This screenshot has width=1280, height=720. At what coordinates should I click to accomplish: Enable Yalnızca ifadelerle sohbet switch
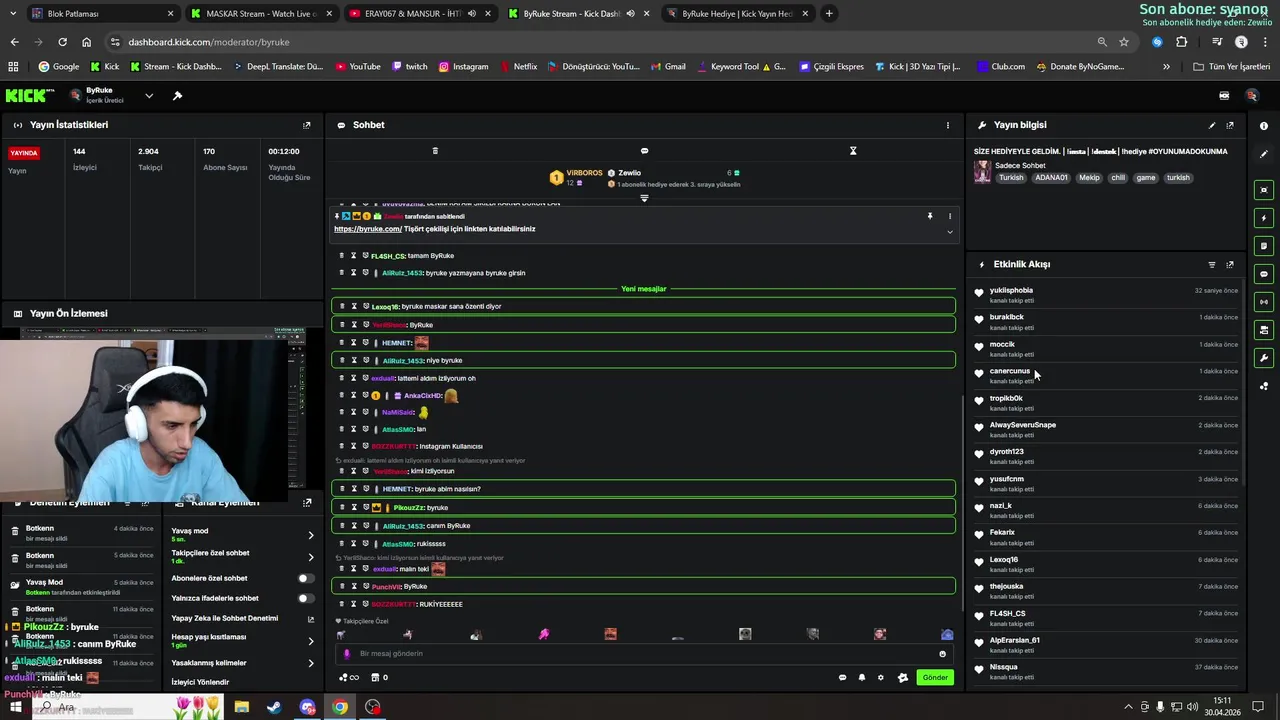click(306, 598)
